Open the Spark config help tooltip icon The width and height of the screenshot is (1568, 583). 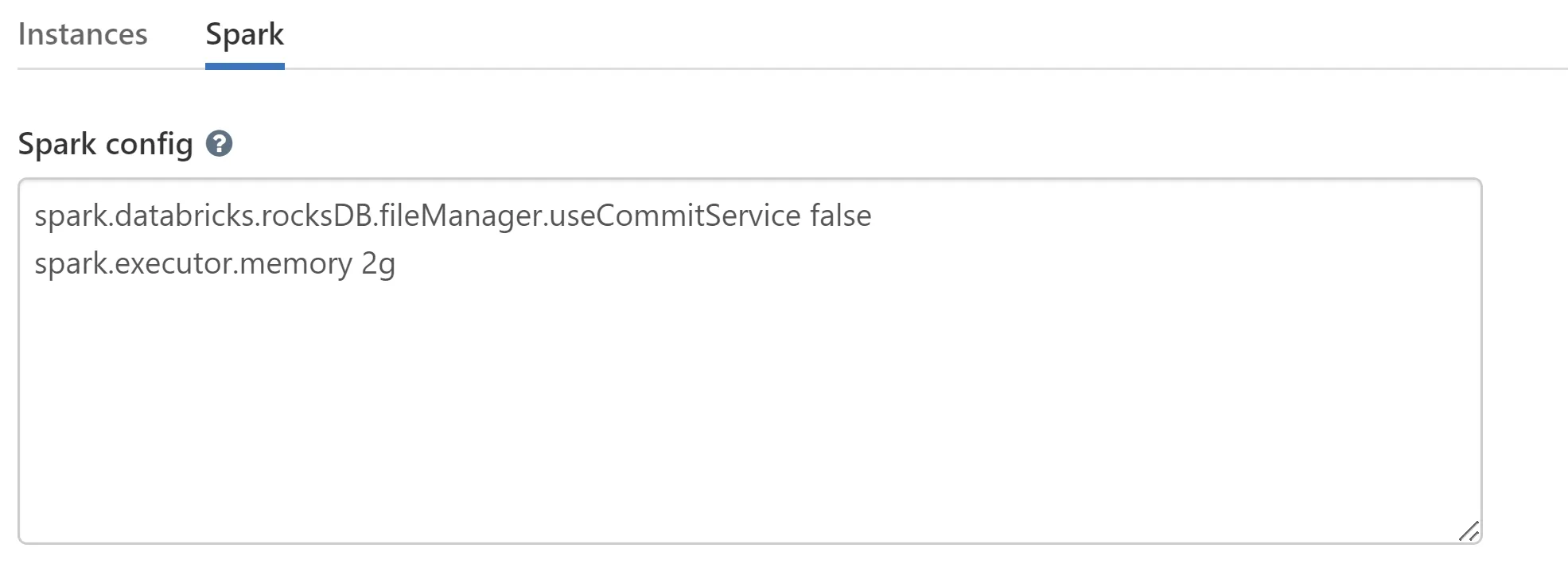[x=219, y=144]
